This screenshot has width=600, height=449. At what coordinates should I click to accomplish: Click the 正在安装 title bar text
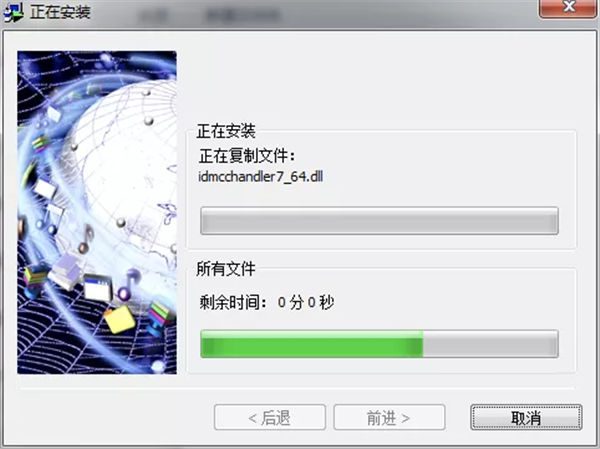click(60, 12)
